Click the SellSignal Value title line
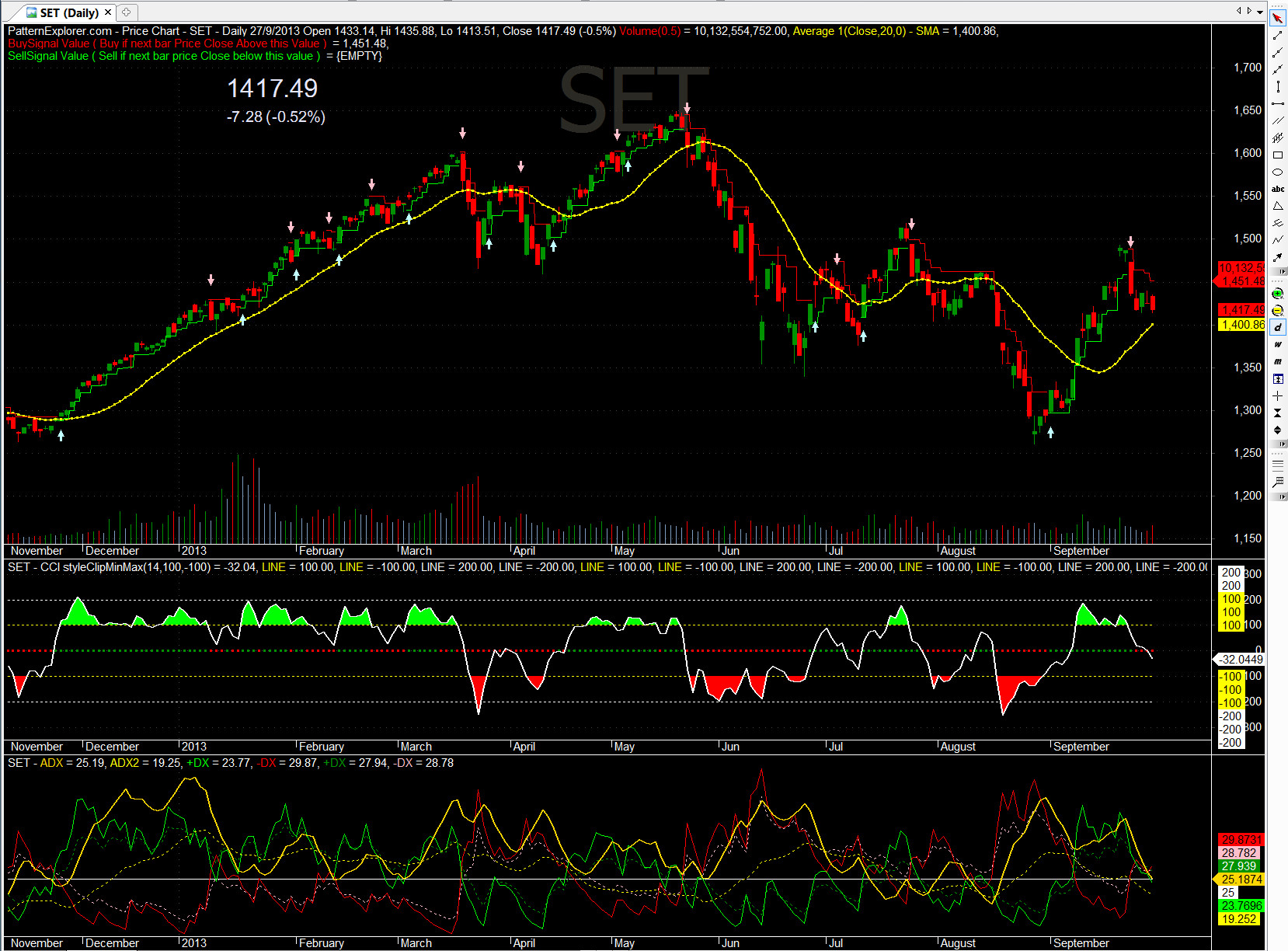The width and height of the screenshot is (1288, 951). click(x=195, y=56)
